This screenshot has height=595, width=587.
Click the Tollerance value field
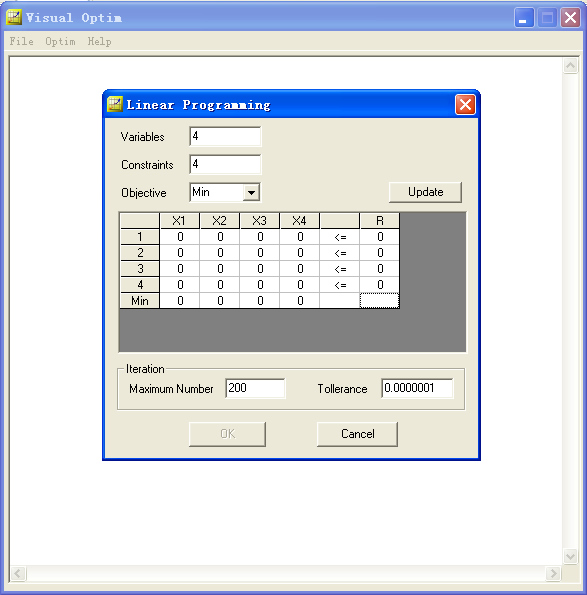point(417,388)
